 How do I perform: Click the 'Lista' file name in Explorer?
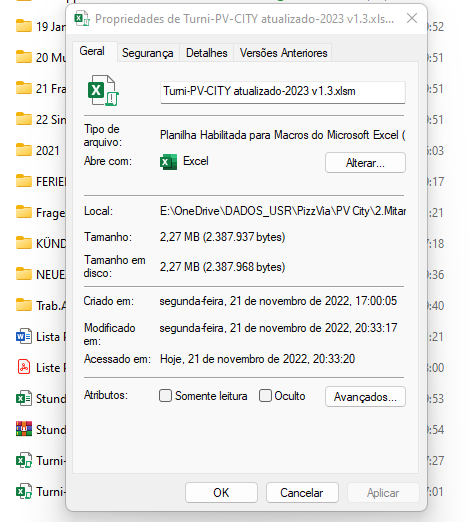(51, 337)
